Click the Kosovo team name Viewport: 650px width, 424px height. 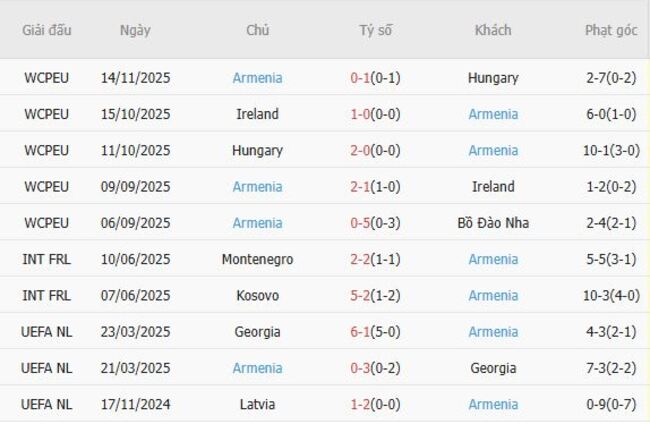click(257, 295)
